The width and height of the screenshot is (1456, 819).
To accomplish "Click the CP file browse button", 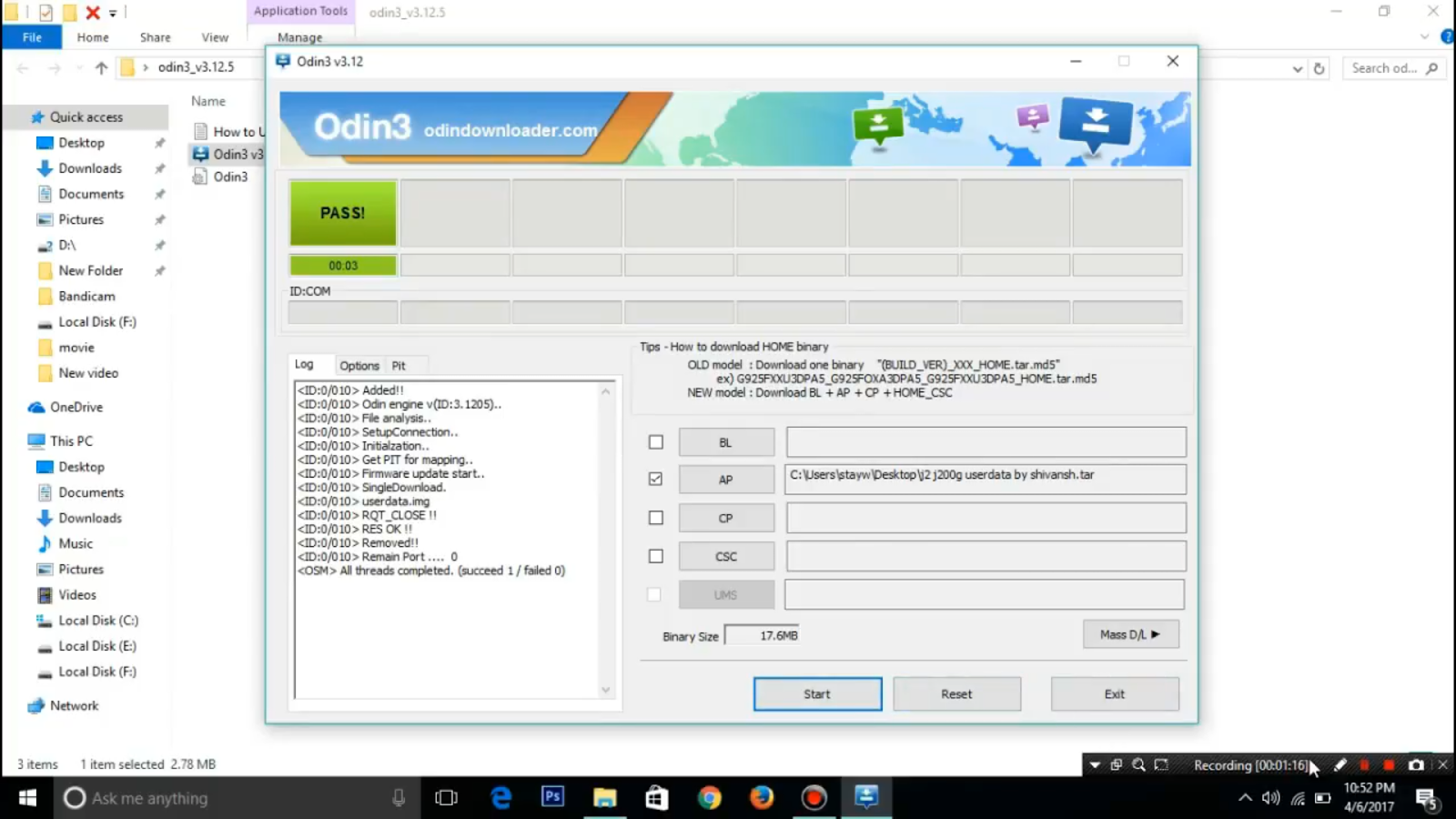I will (x=726, y=518).
